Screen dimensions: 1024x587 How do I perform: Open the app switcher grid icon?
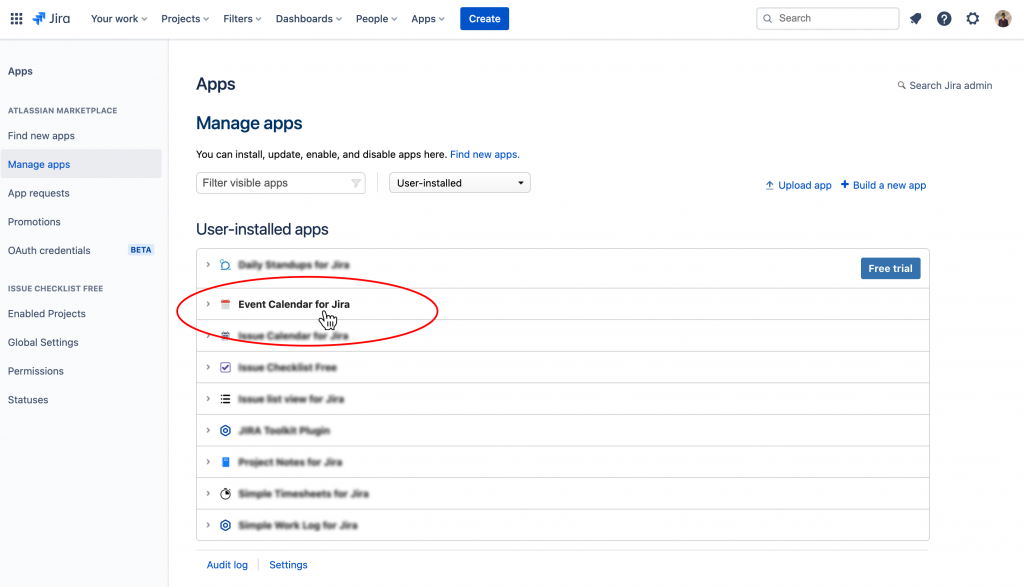point(16,18)
